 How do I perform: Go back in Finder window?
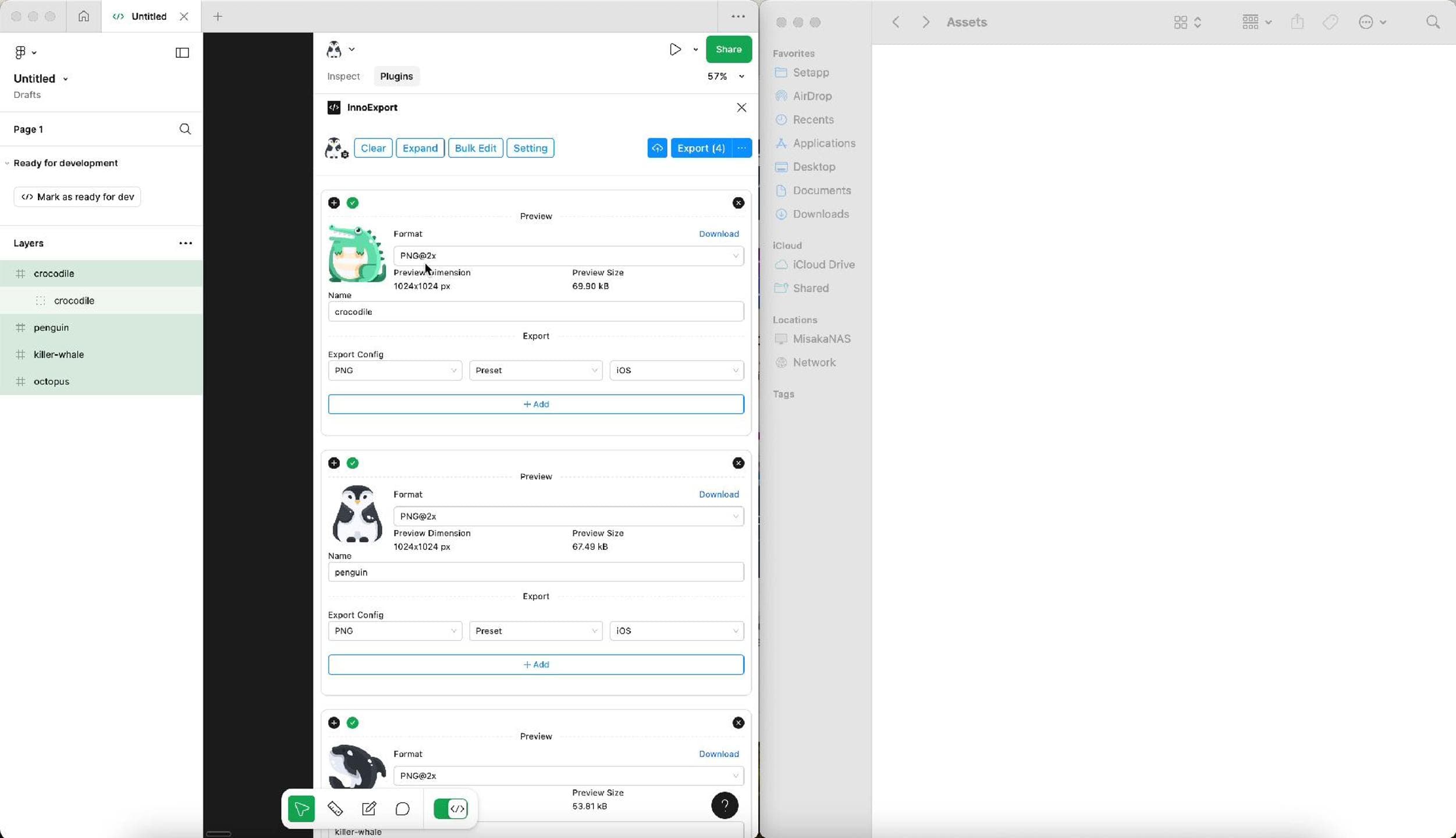tap(896, 22)
